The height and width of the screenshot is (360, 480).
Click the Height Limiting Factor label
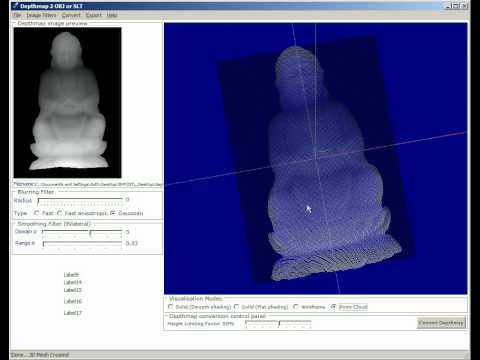(x=201, y=324)
